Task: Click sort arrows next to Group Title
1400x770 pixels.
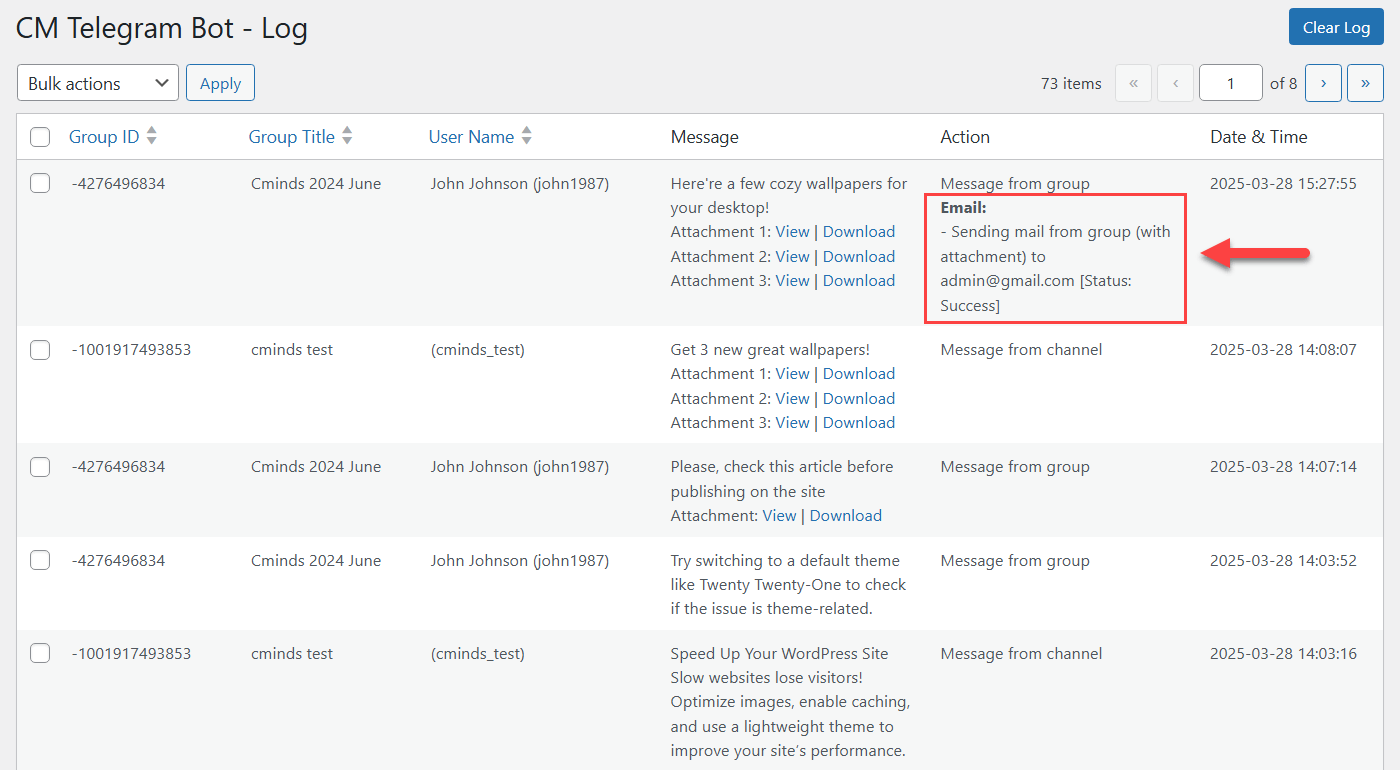Action: 347,137
